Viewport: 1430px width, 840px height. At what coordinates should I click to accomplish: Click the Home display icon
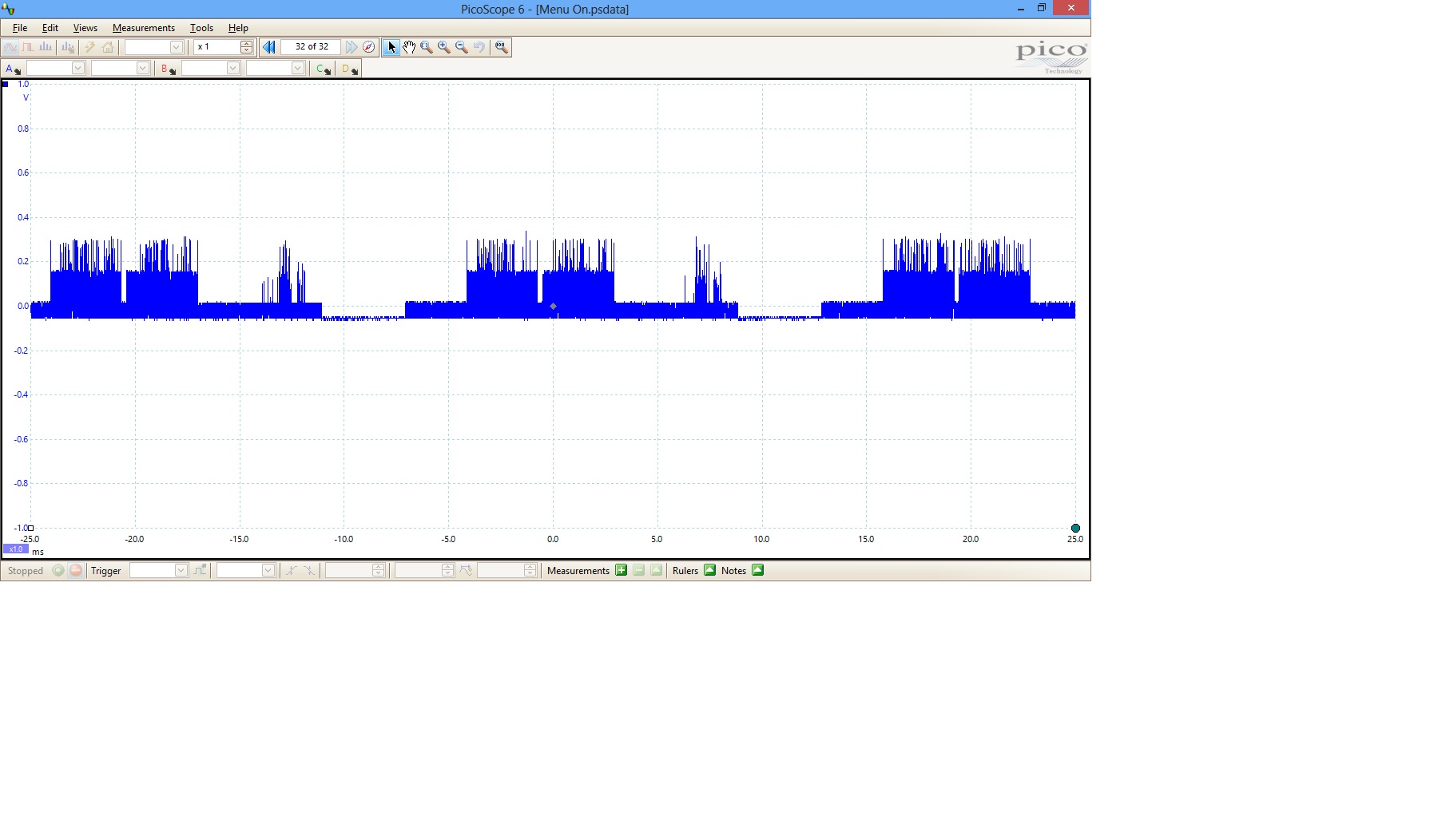(x=108, y=47)
